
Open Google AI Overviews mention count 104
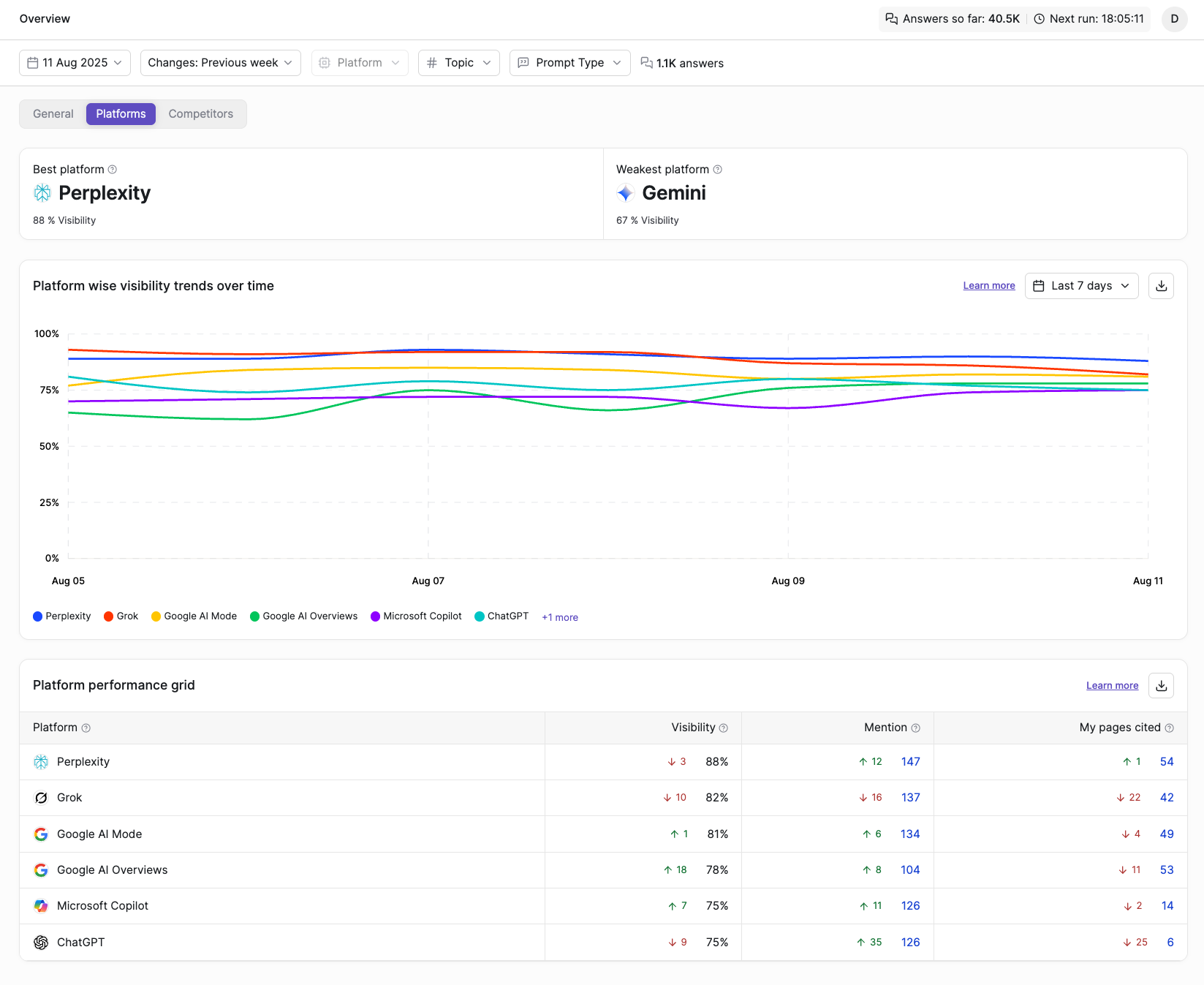point(911,870)
